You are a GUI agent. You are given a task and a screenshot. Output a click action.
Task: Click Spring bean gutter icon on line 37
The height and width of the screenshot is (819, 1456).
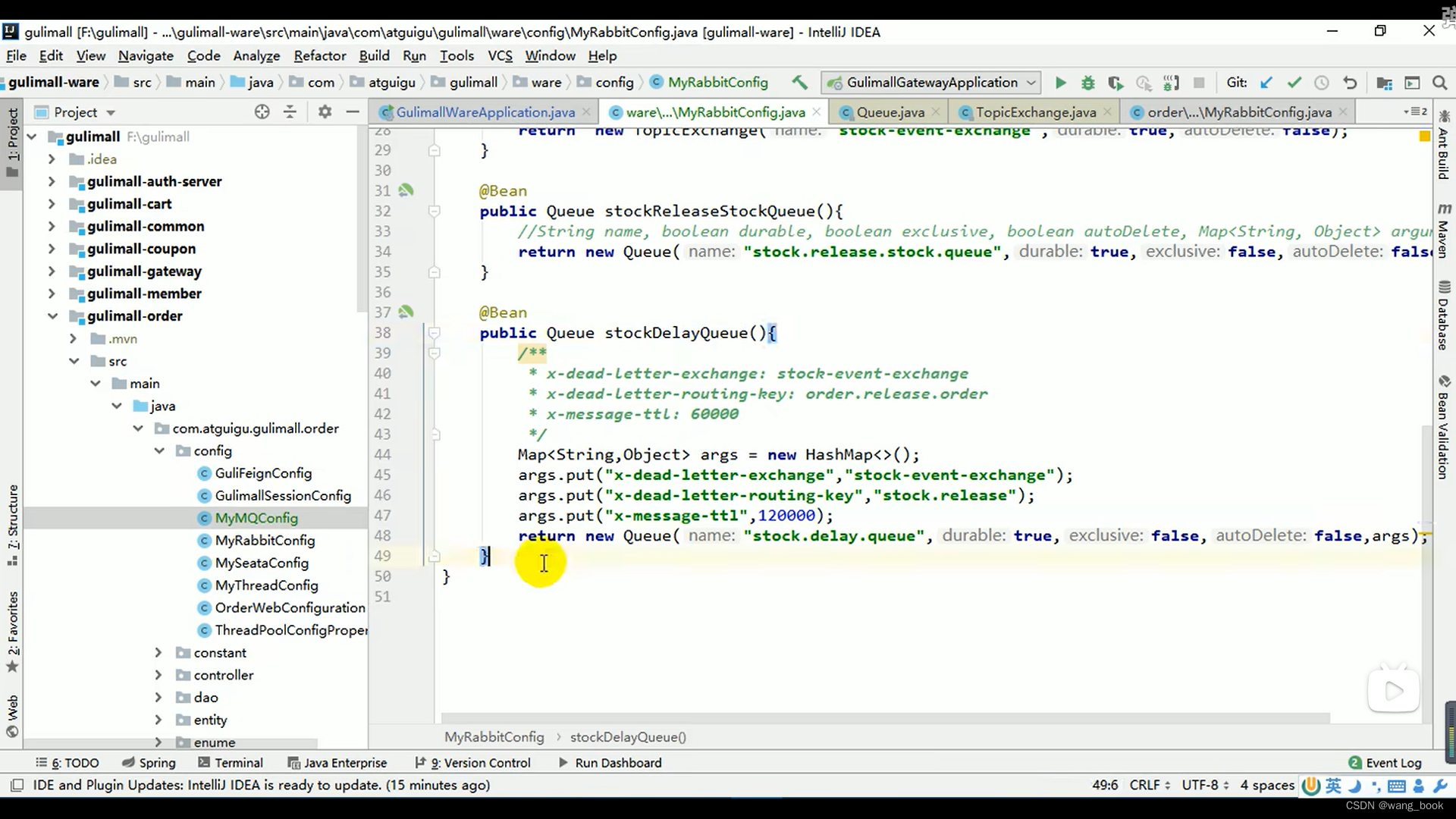[x=406, y=312]
